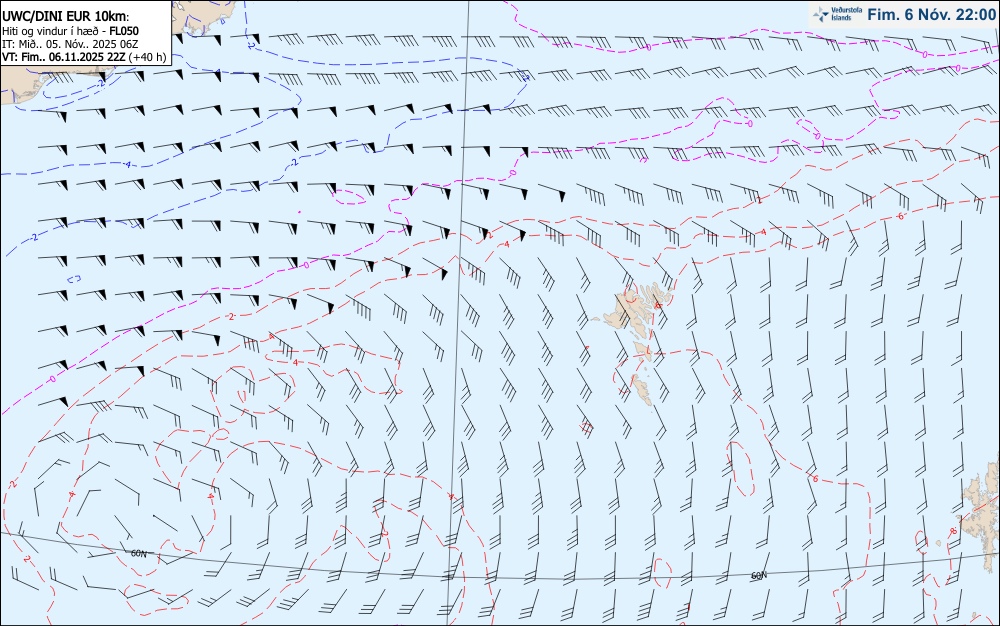Click the 'UWC/DINI EUR 10km:' title
The image size is (1000, 626).
pos(66,17)
